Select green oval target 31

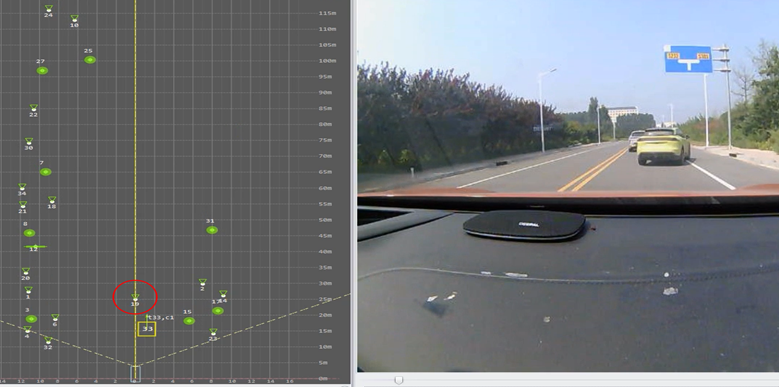[x=212, y=230]
